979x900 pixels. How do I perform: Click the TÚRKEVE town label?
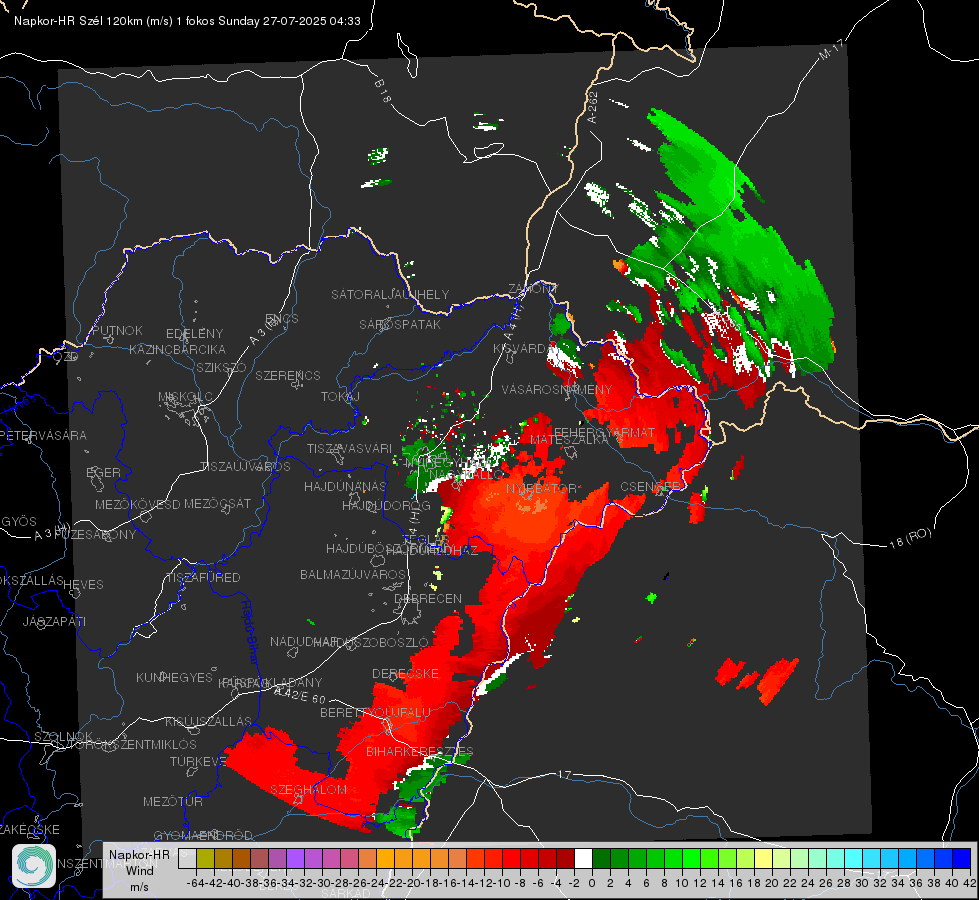(x=199, y=762)
